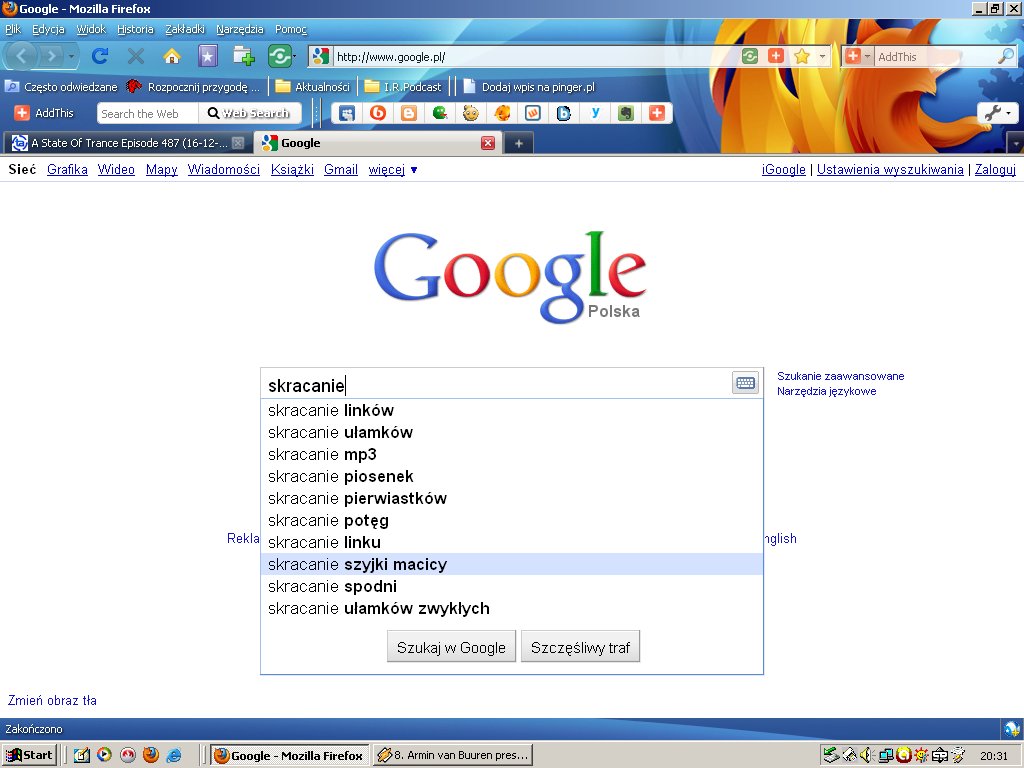Share via the orange Blogger icon
1024x768 pixels.
(x=409, y=113)
